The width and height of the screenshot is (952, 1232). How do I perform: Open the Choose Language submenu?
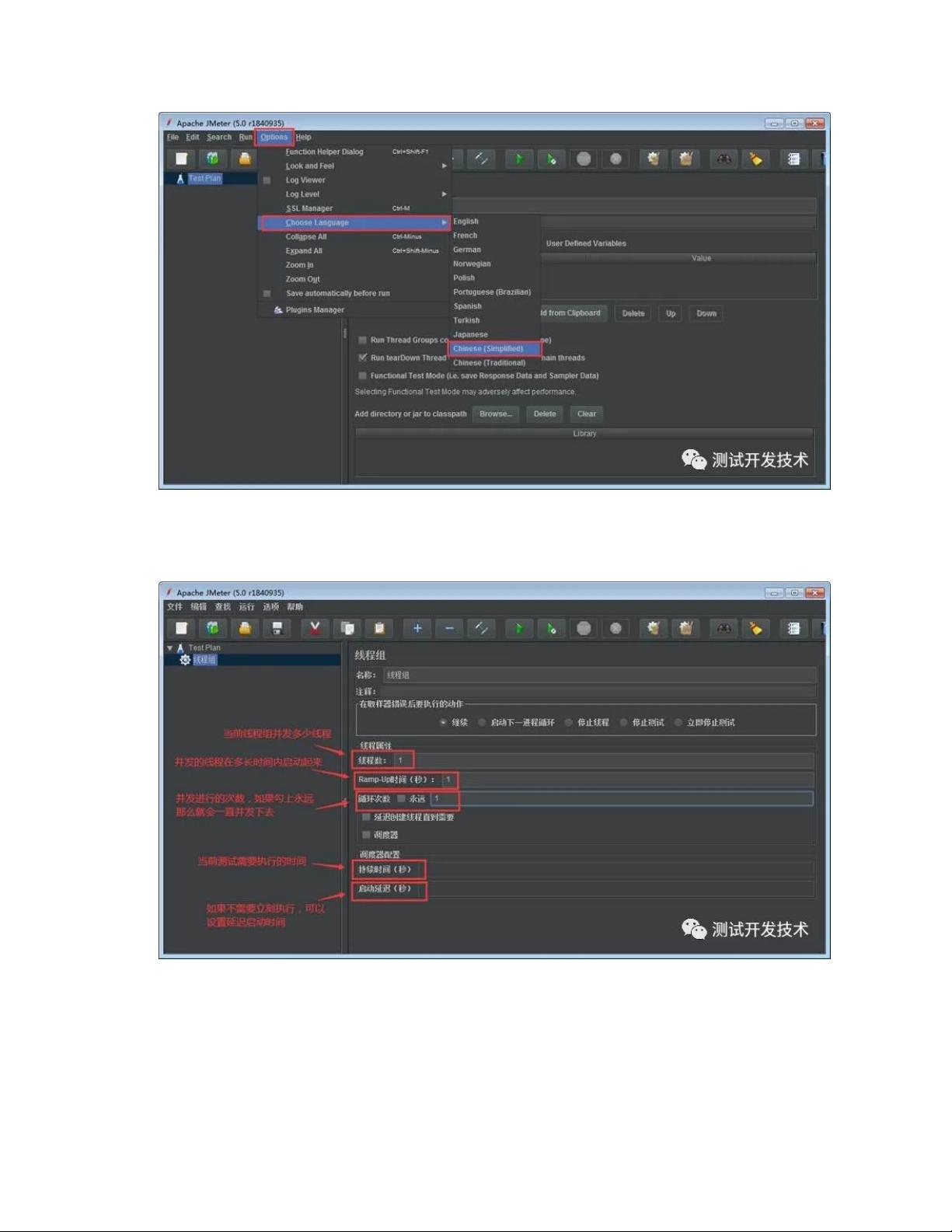tap(354, 222)
